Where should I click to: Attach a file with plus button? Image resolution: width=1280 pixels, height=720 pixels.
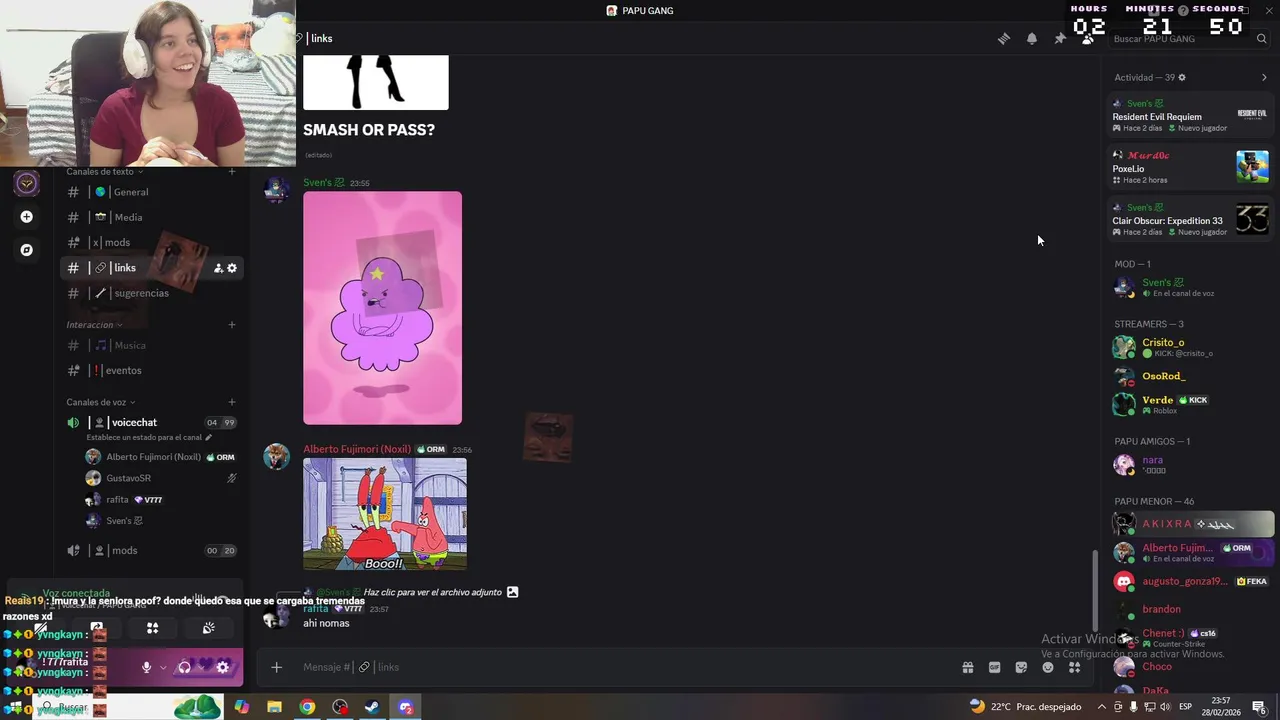277,667
